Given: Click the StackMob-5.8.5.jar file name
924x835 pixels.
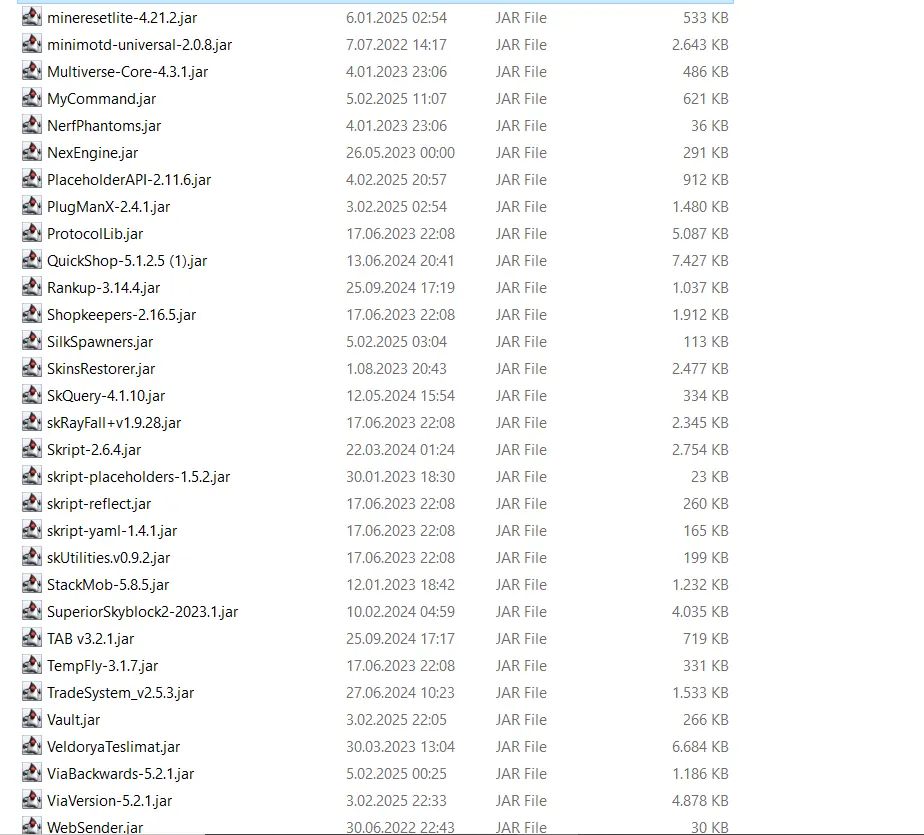Looking at the screenshot, I should pos(108,585).
